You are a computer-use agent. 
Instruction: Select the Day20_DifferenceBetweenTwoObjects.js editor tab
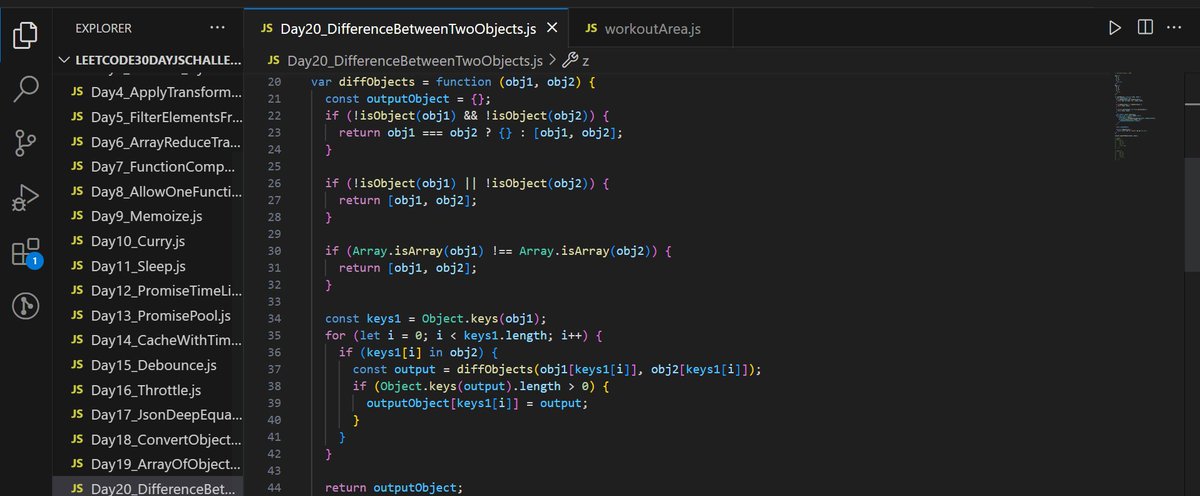point(407,29)
